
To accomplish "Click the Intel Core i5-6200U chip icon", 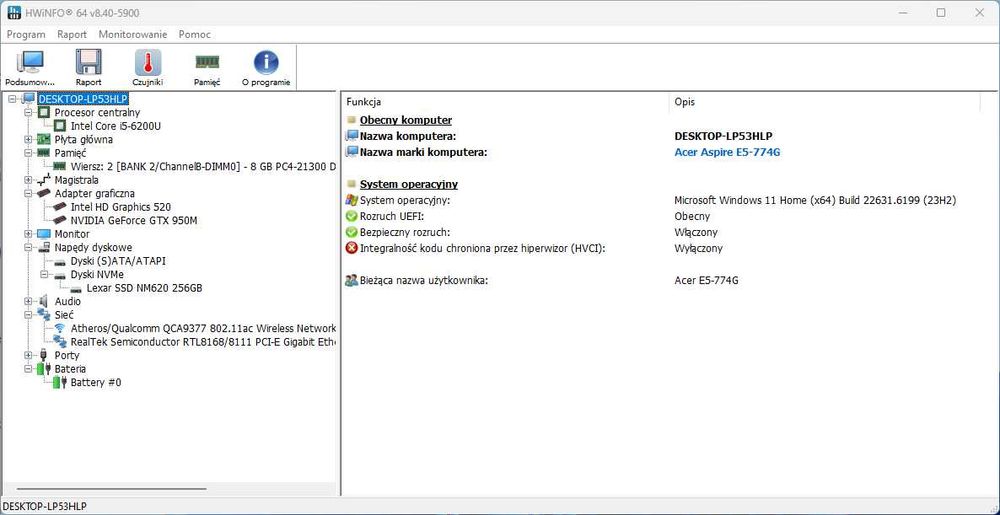I will click(60, 126).
